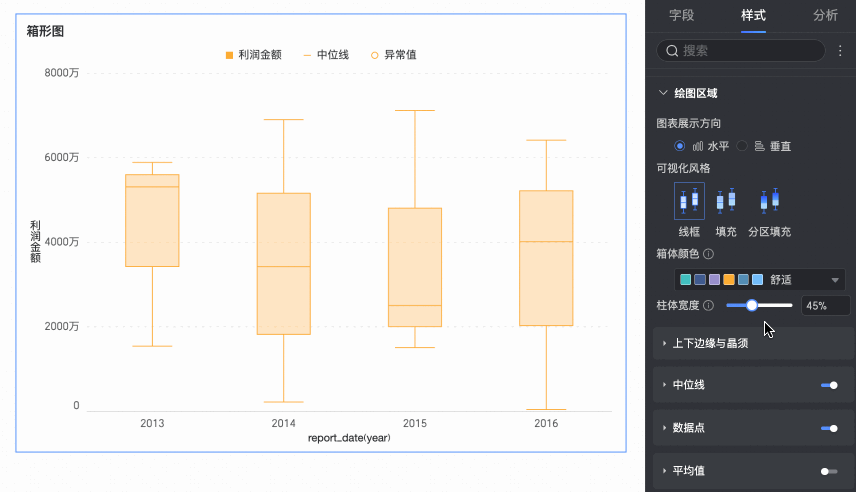Click the 45% width value field
Viewport: 856px width, 492px height.
click(825, 306)
